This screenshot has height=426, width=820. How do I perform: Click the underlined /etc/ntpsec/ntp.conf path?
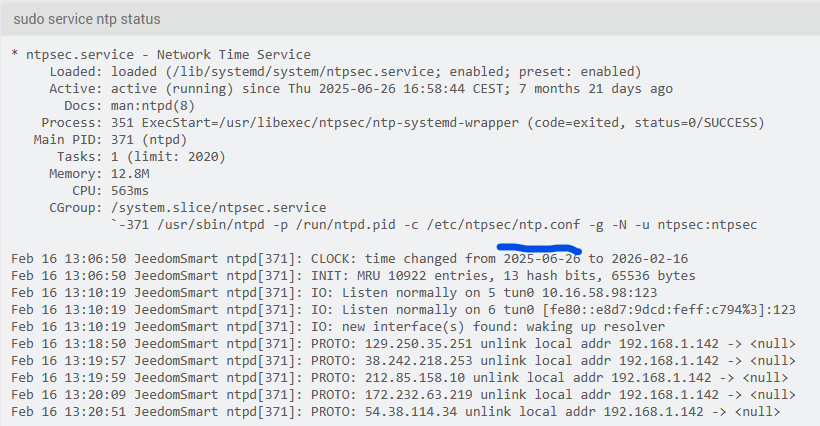(x=538, y=224)
